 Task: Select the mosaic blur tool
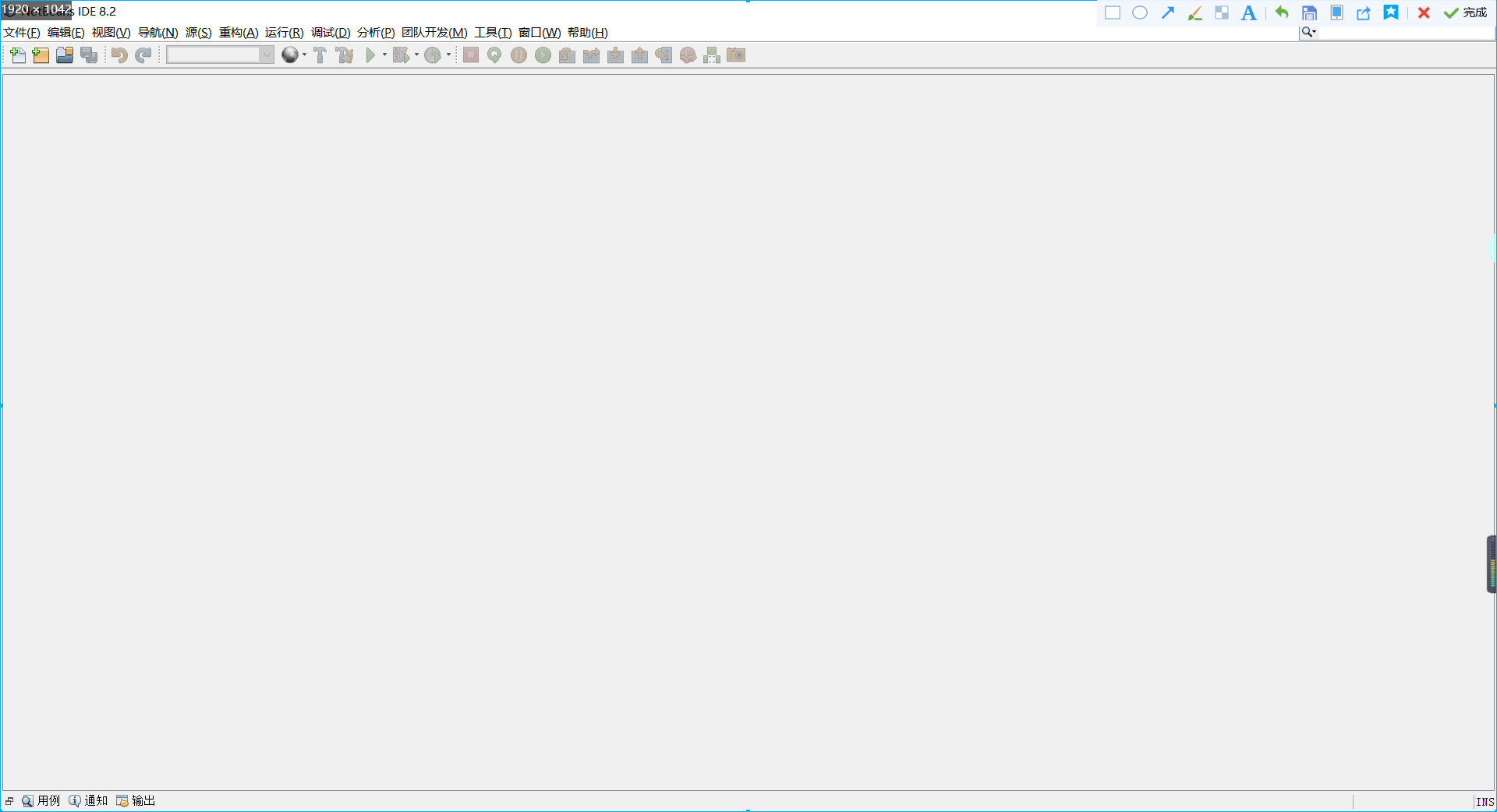[x=1222, y=12]
